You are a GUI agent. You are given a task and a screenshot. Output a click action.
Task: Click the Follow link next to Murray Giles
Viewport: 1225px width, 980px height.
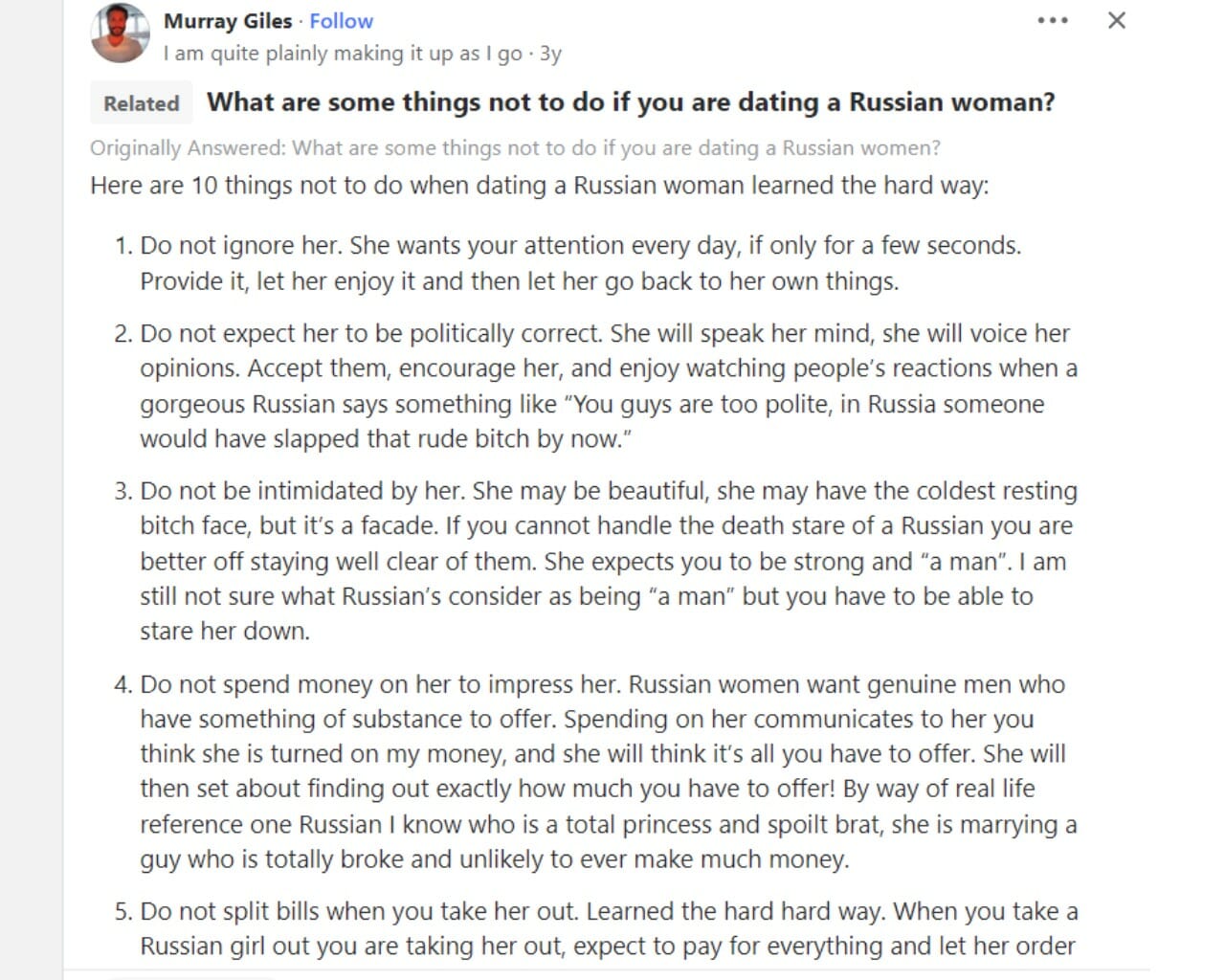point(341,20)
